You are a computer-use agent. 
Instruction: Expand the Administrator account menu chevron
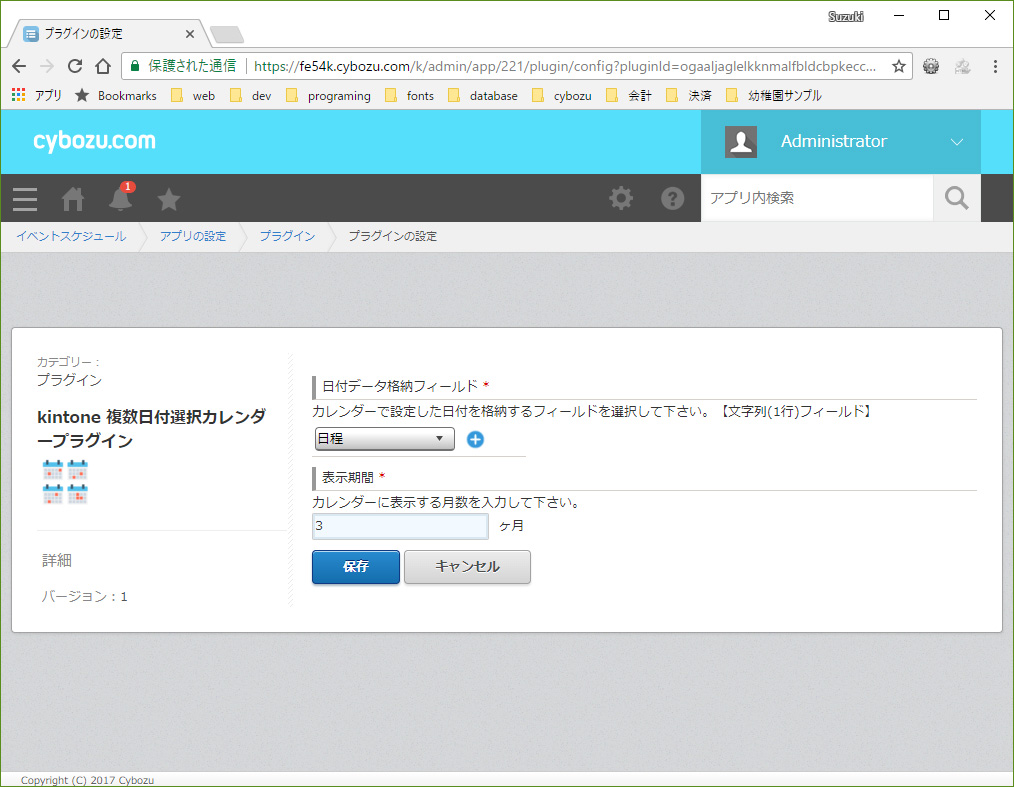pyautogui.click(x=956, y=142)
